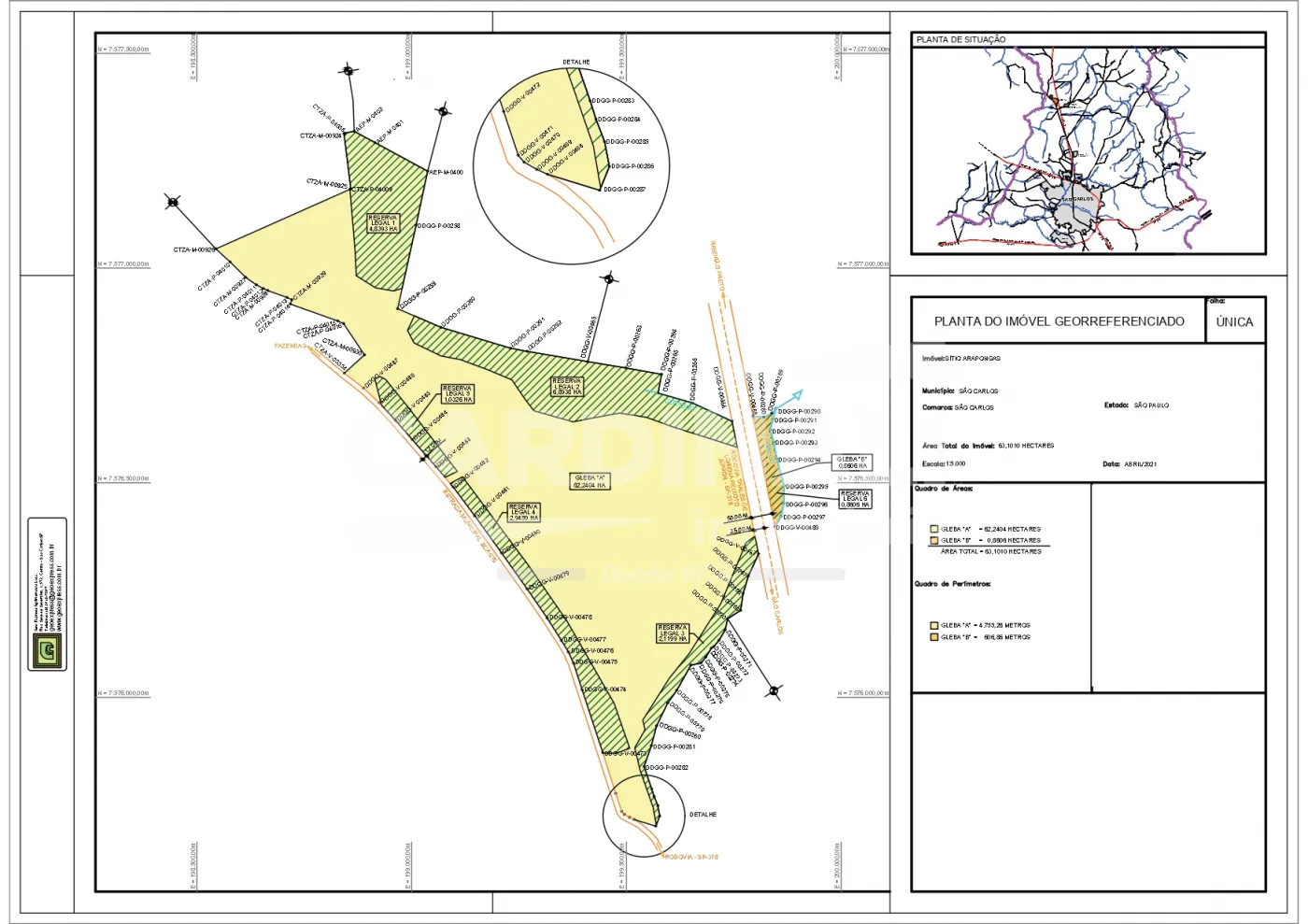Click the Reserva Legal 2 area label
1308x924 pixels.
click(567, 387)
